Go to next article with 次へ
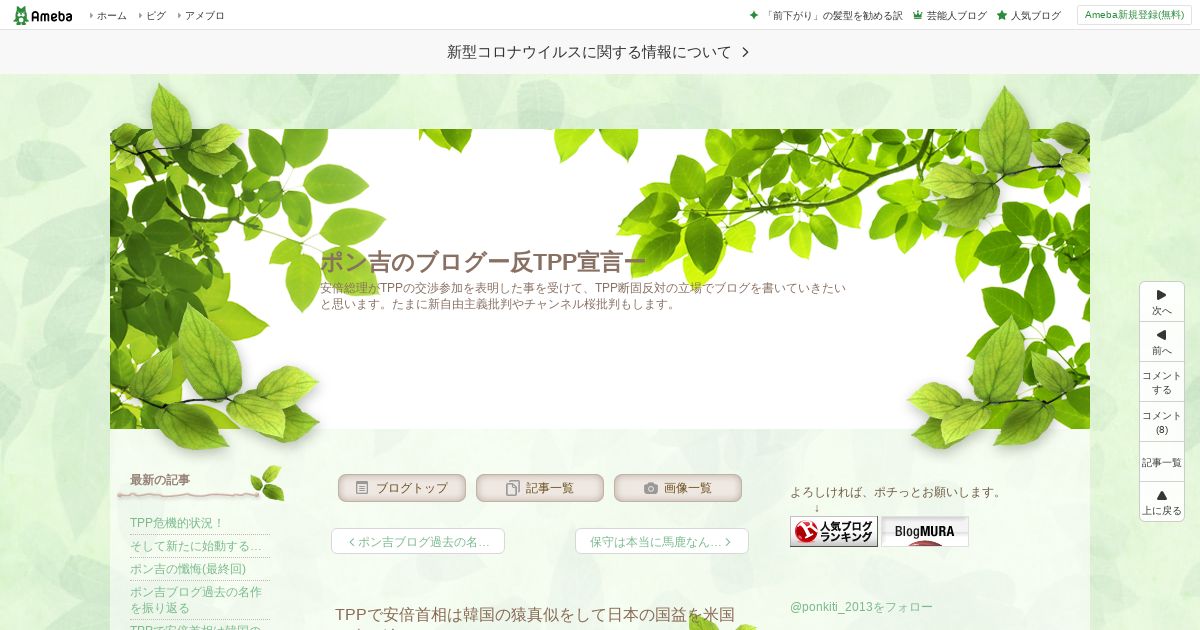Screen dimensions: 1200x630 click(x=1162, y=302)
